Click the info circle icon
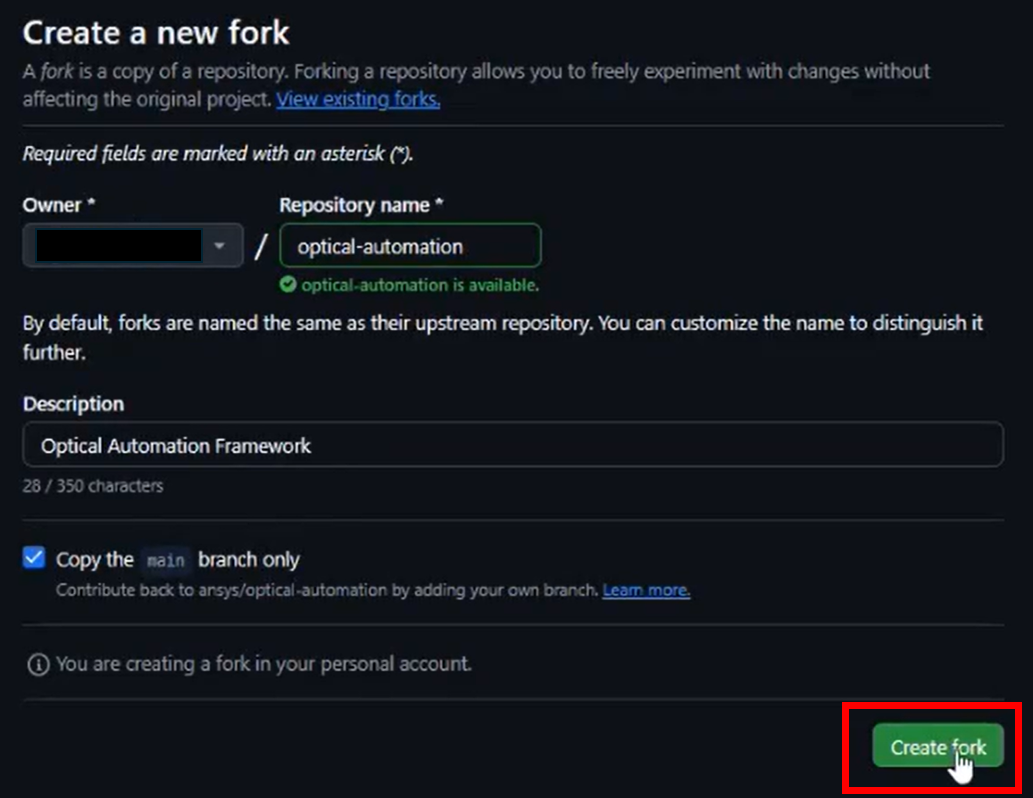The image size is (1033, 798). click(38, 664)
